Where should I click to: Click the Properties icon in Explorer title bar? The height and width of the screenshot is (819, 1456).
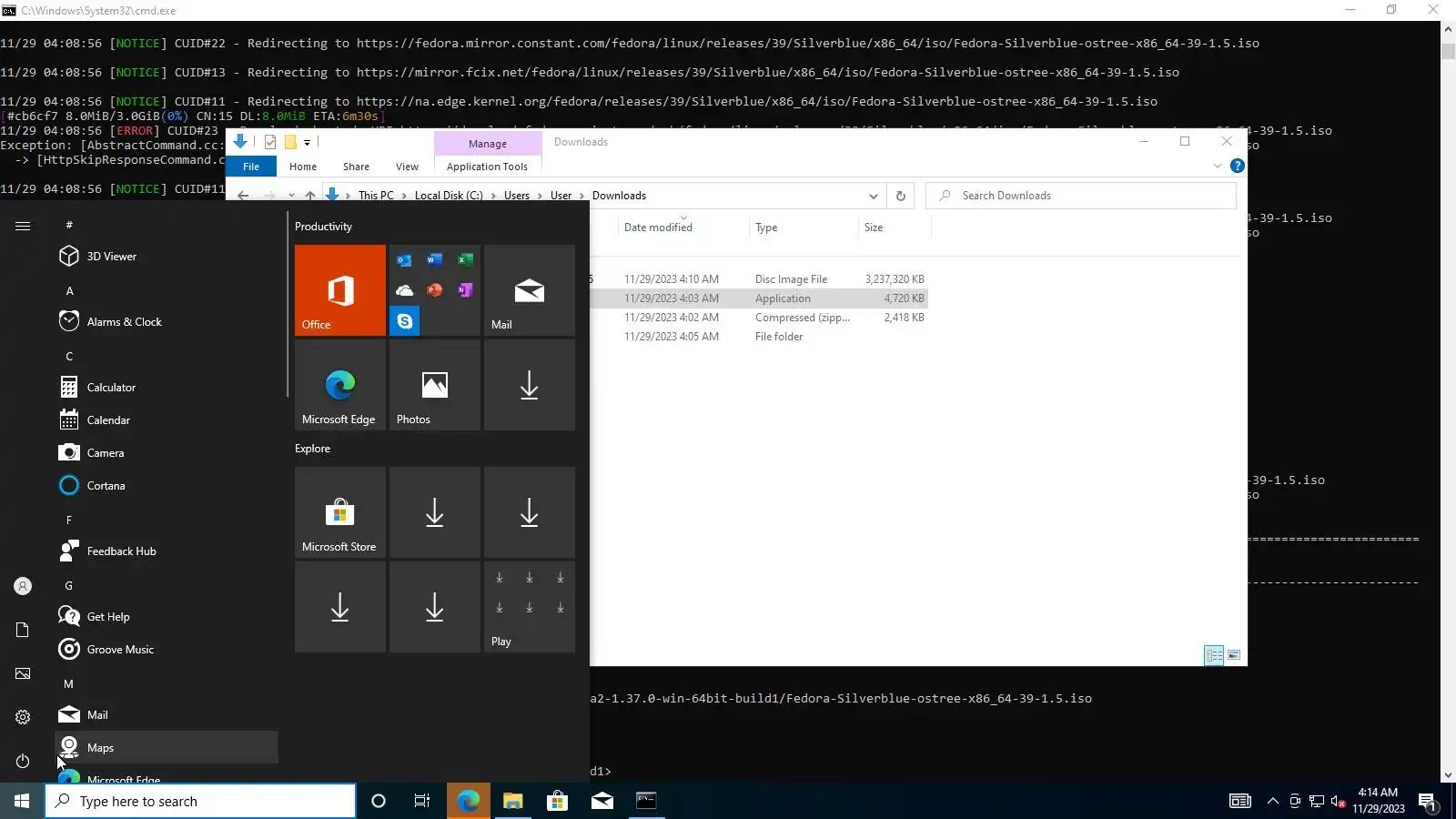pyautogui.click(x=270, y=142)
